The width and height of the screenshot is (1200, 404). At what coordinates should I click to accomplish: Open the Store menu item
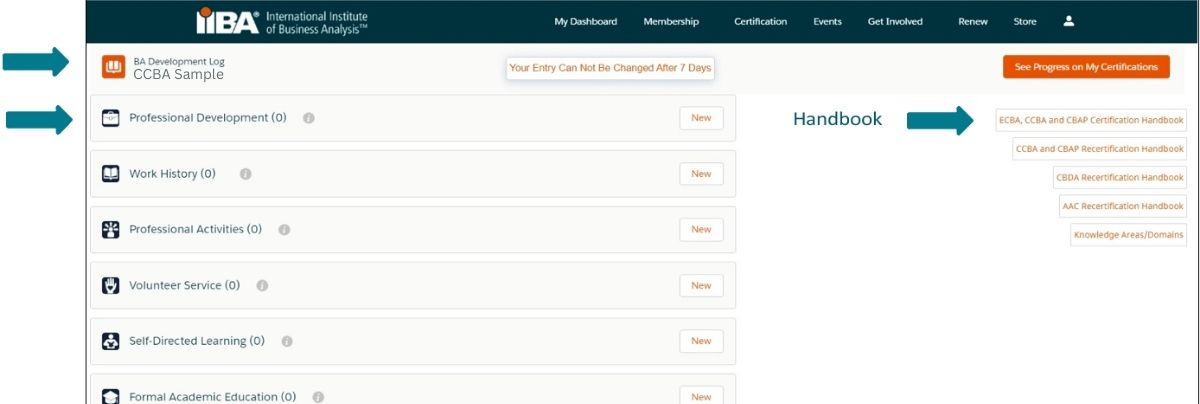1025,22
